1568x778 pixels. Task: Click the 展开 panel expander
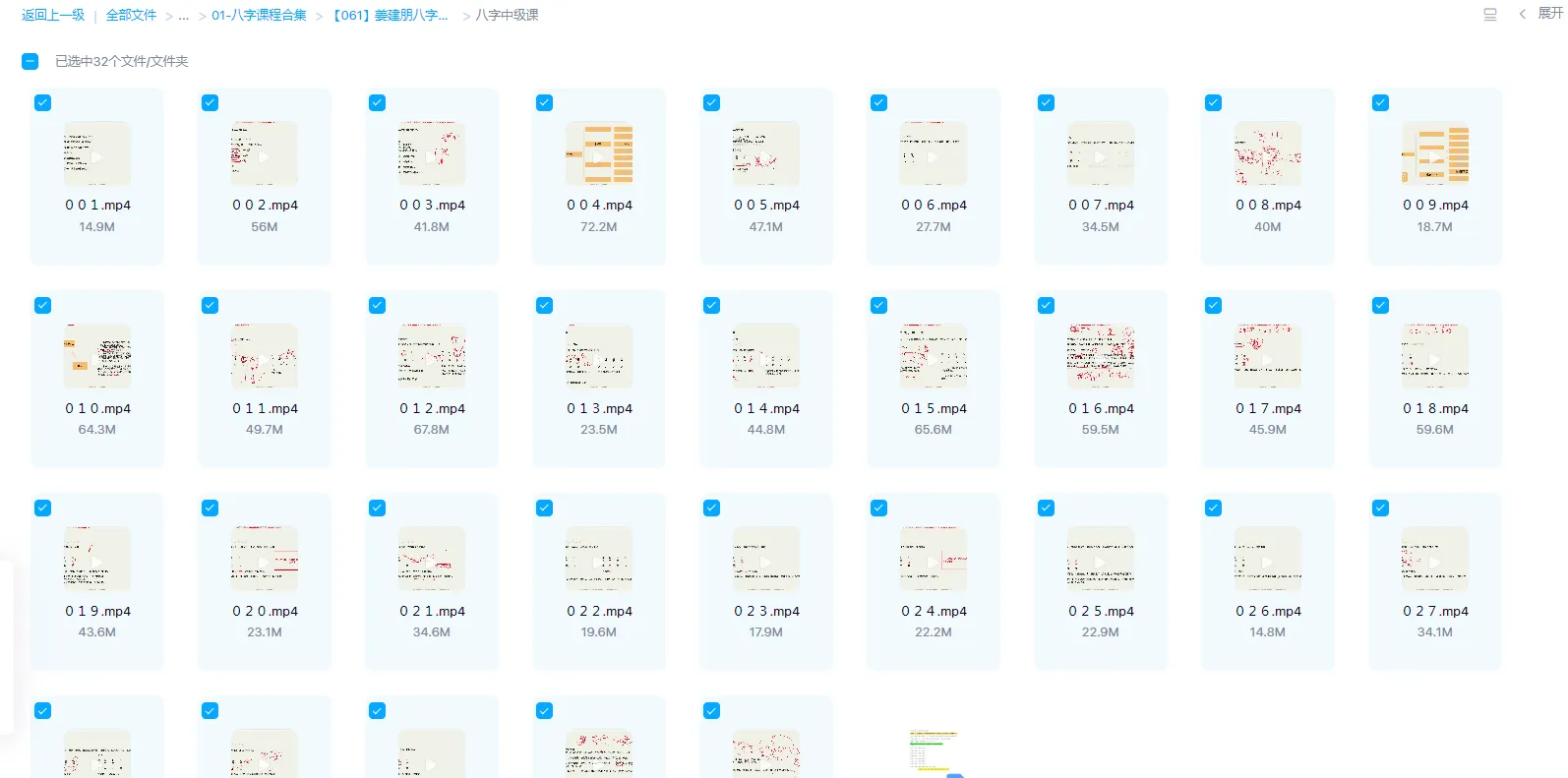click(1541, 14)
